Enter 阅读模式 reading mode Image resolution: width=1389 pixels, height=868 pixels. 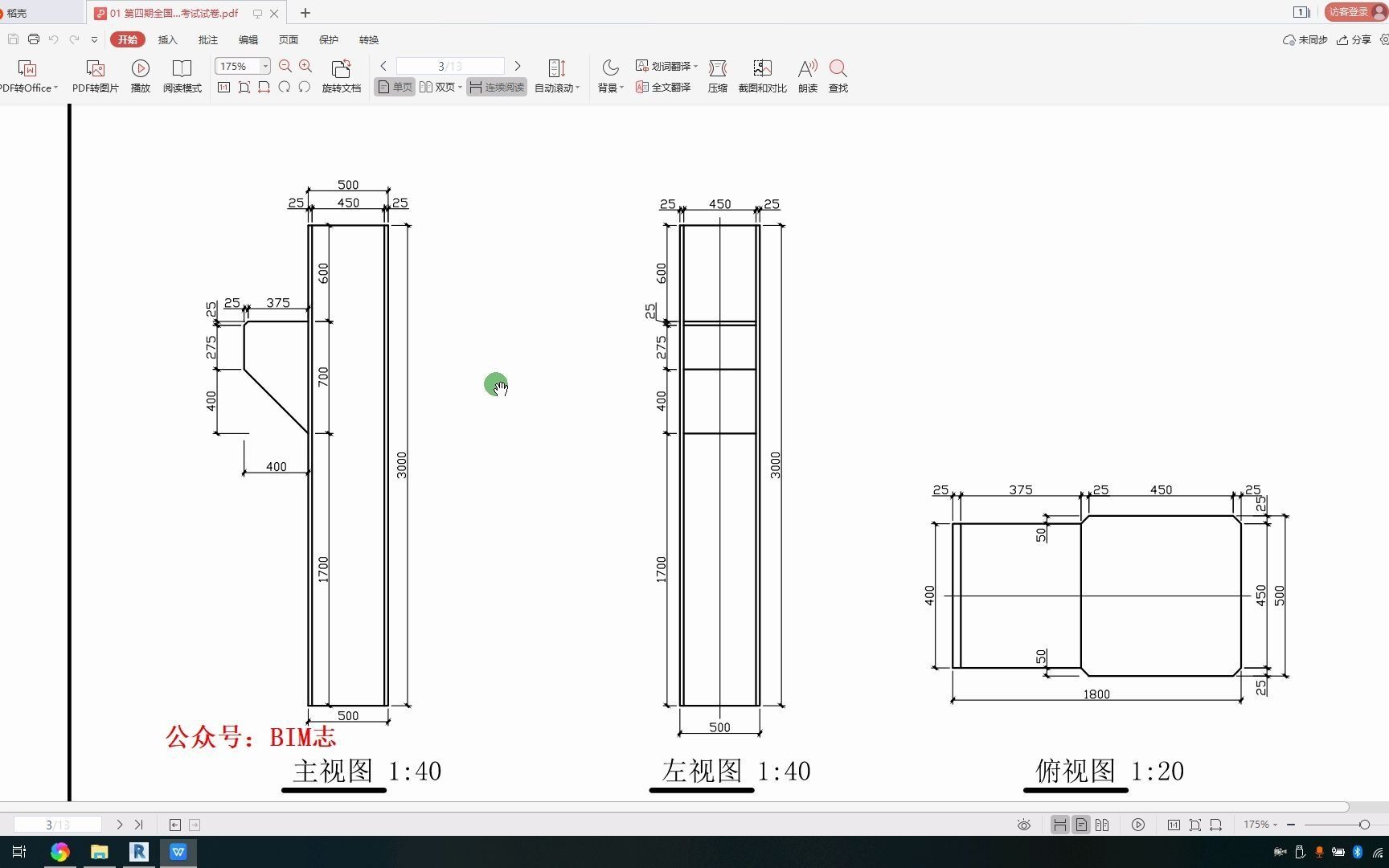[x=182, y=75]
